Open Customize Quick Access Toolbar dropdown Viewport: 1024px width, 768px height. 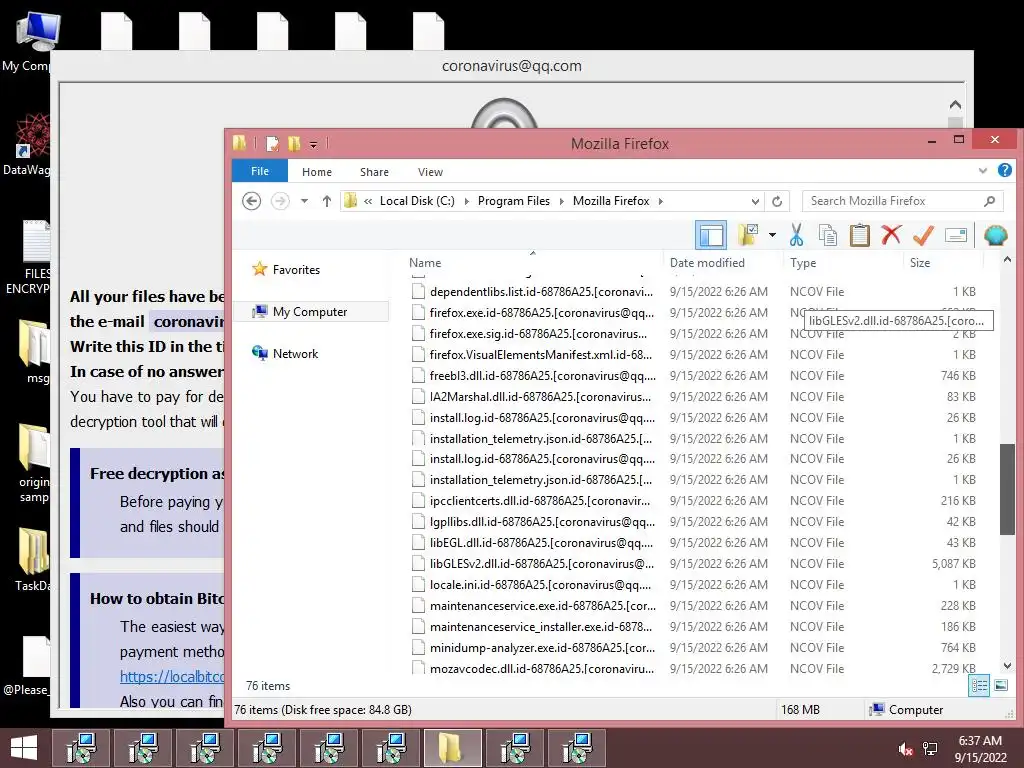313,144
